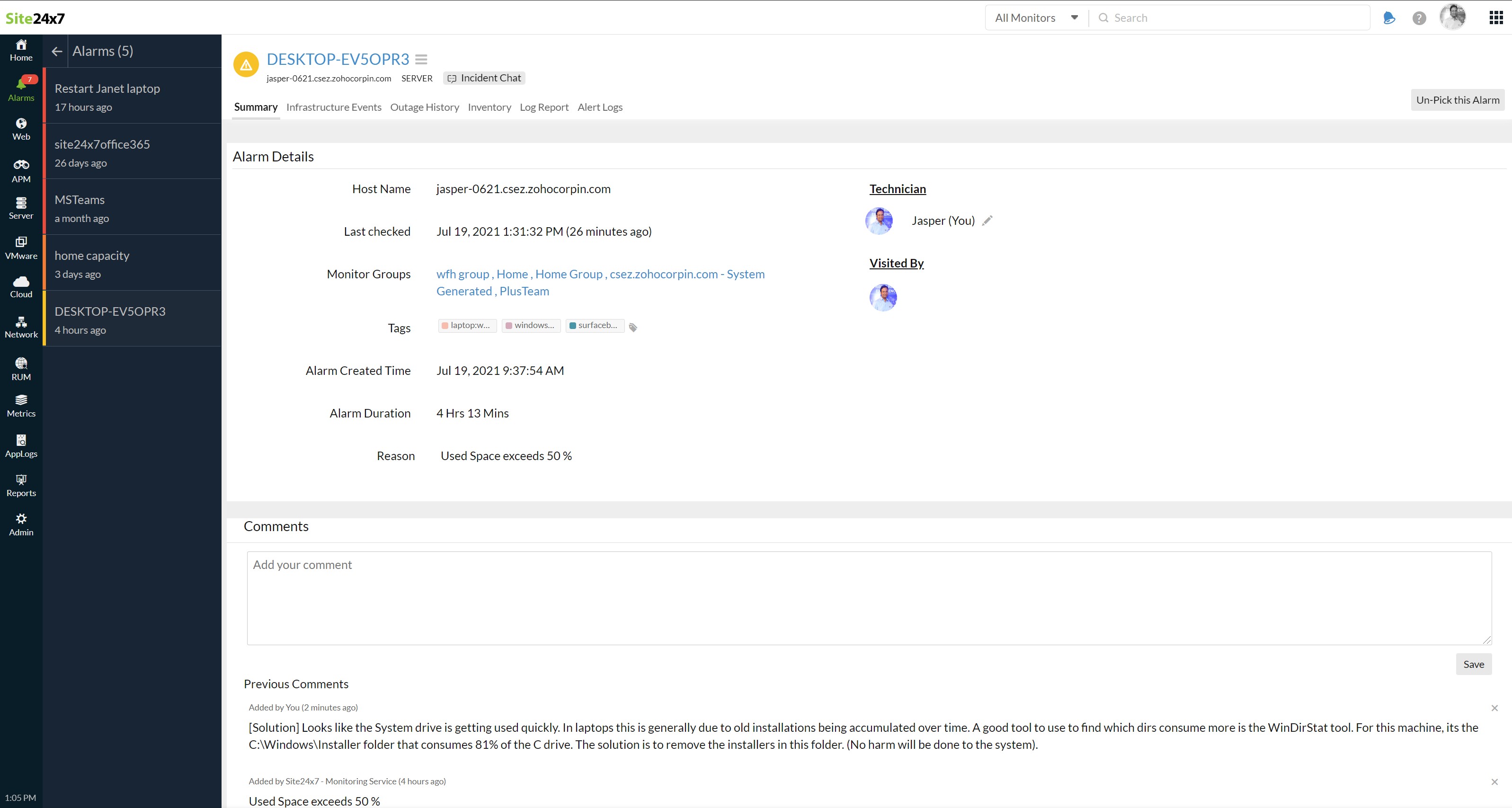
Task: Click the back arrow beside Alarms
Action: pyautogui.click(x=57, y=52)
